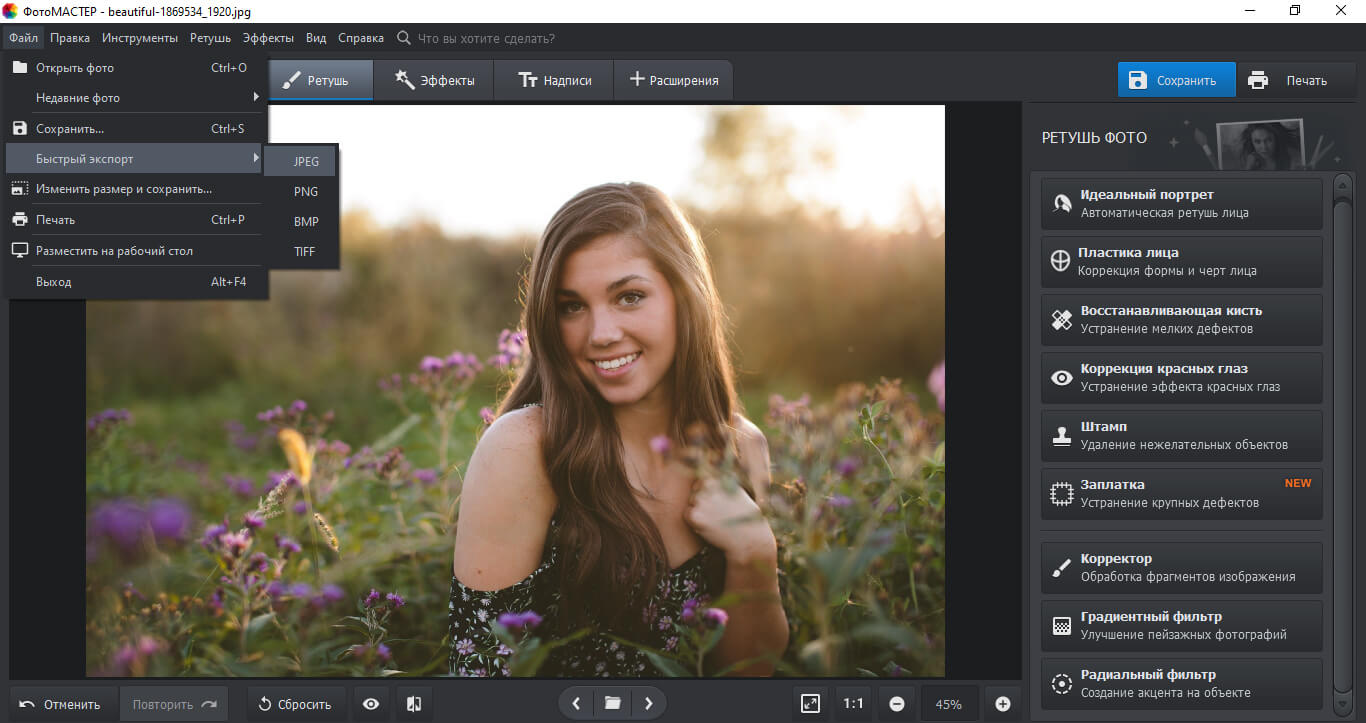
Task: Select the Healing Brush (Восстанавливающая кисть) icon
Action: click(1061, 320)
